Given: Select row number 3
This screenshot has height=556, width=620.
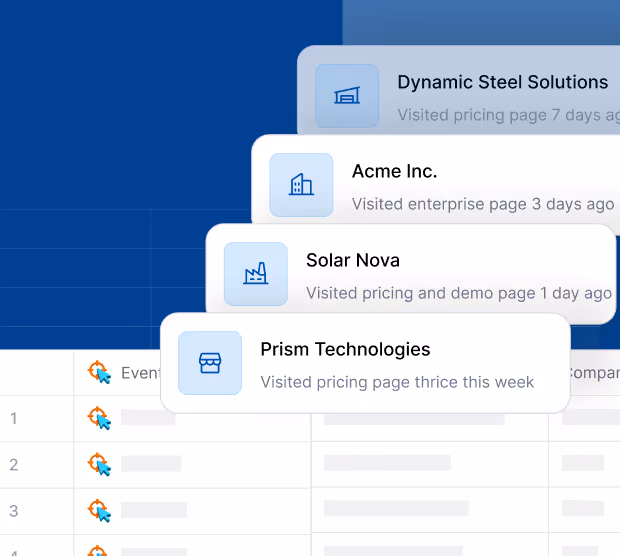Looking at the screenshot, I should point(14,511).
